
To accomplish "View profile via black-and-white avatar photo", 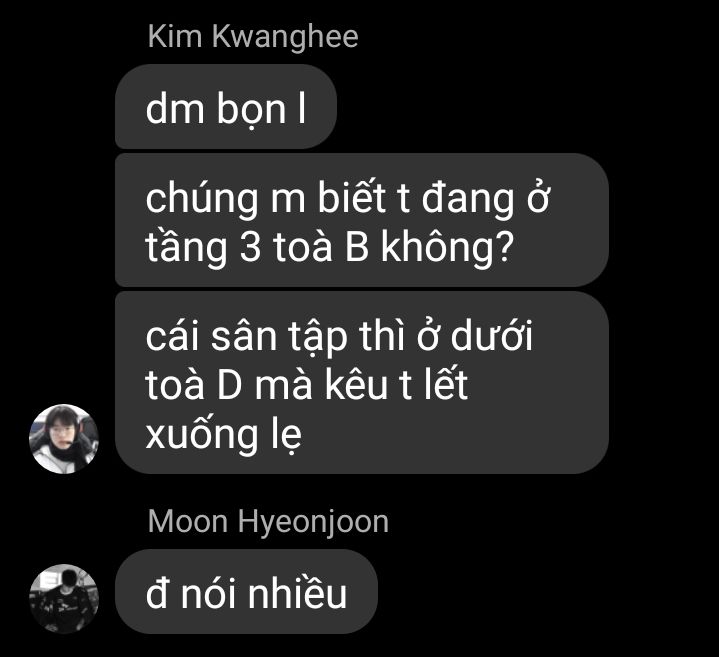I will pos(64,599).
